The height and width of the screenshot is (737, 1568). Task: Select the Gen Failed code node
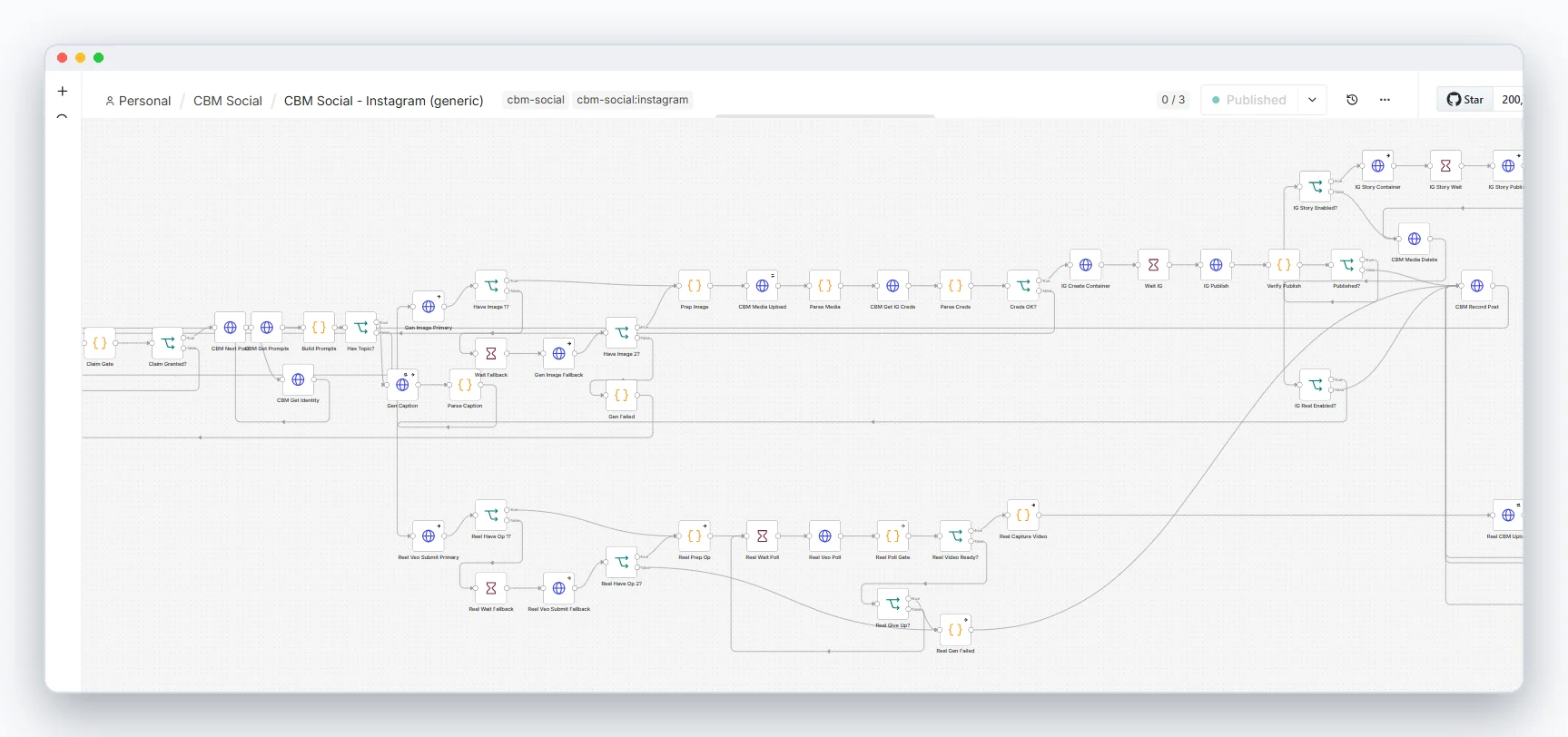click(x=621, y=396)
